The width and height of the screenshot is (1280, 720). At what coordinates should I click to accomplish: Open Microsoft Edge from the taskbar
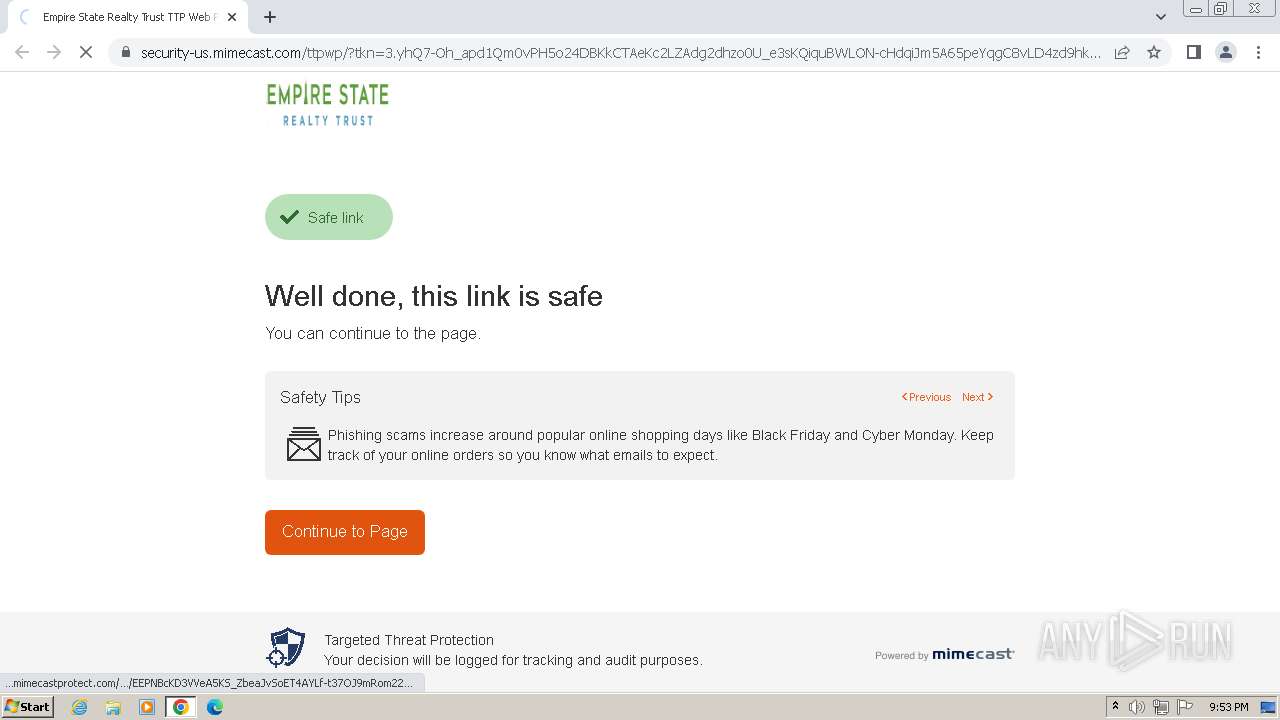(x=215, y=707)
